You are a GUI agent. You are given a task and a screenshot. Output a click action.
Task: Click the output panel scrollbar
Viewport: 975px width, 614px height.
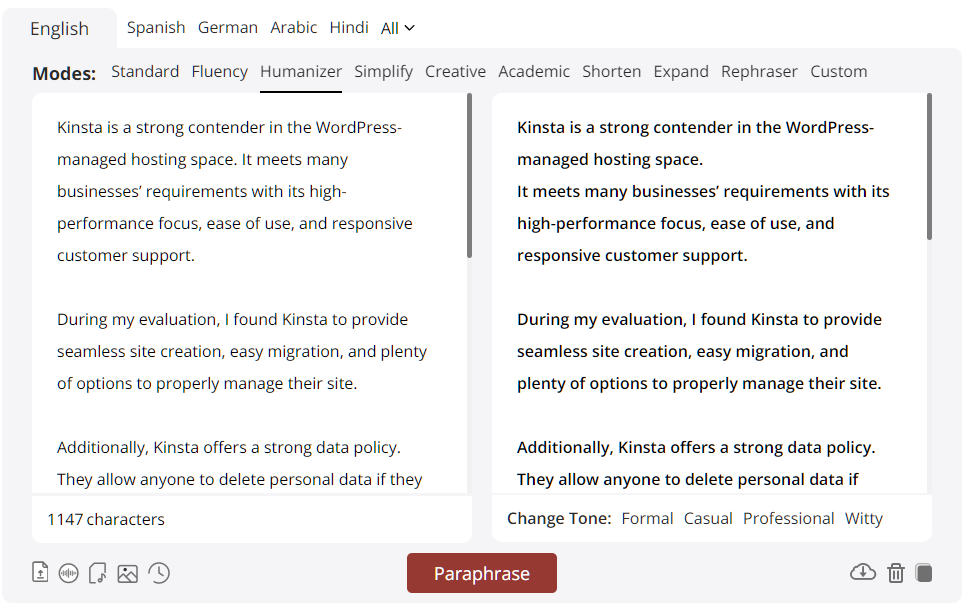pos(929,165)
